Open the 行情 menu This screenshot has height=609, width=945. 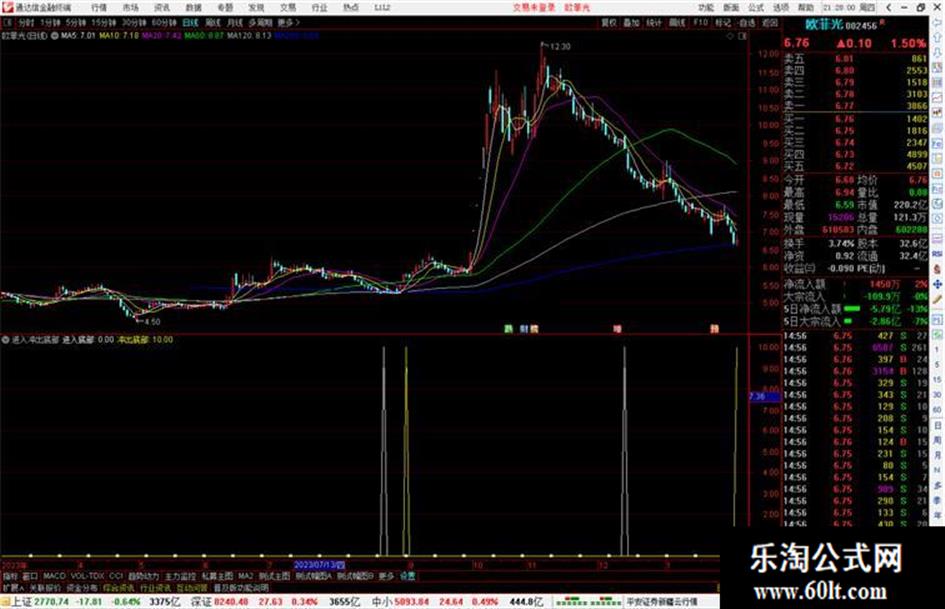pos(99,8)
